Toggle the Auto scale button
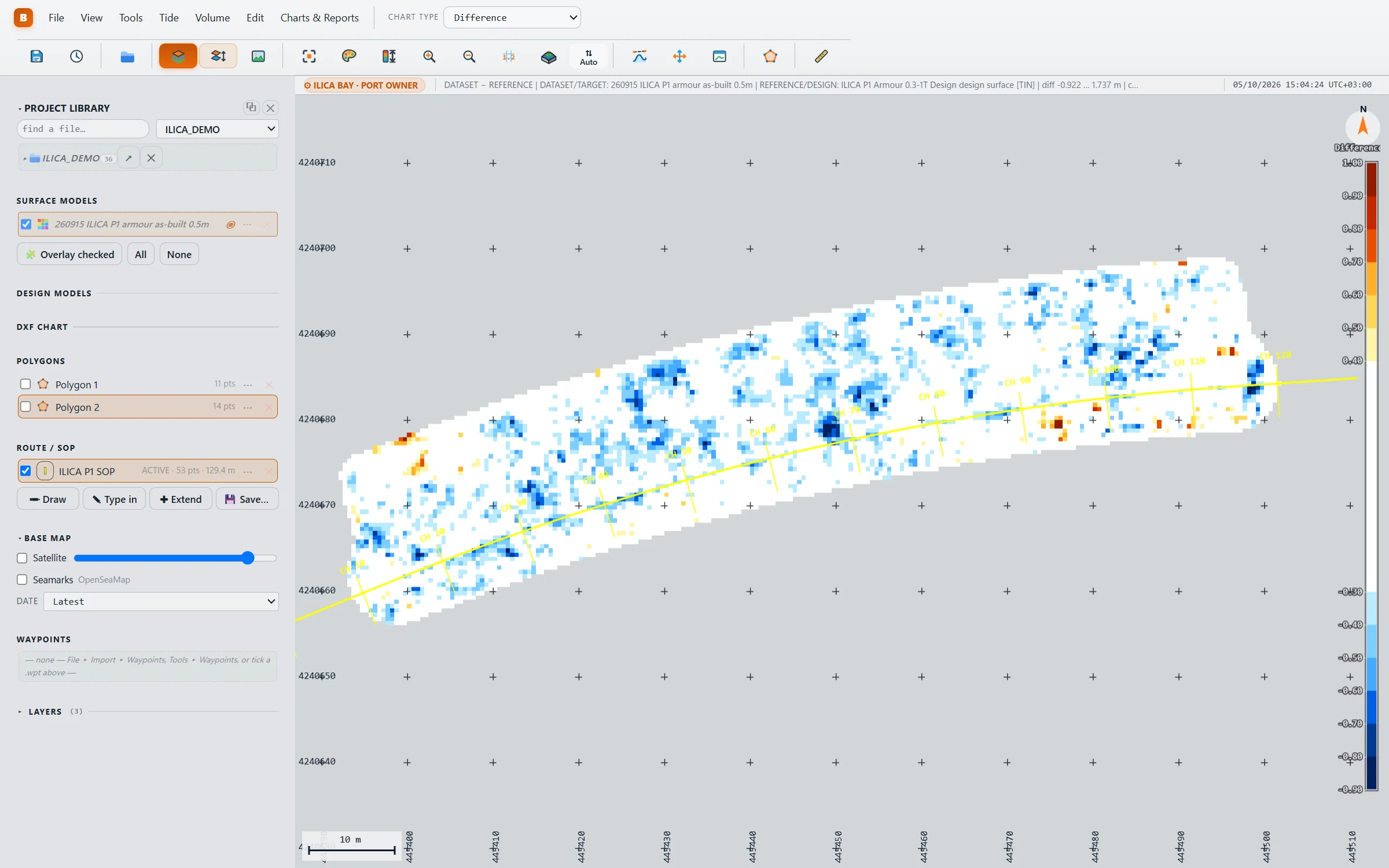Screen dimensions: 1389x868 tap(589, 57)
